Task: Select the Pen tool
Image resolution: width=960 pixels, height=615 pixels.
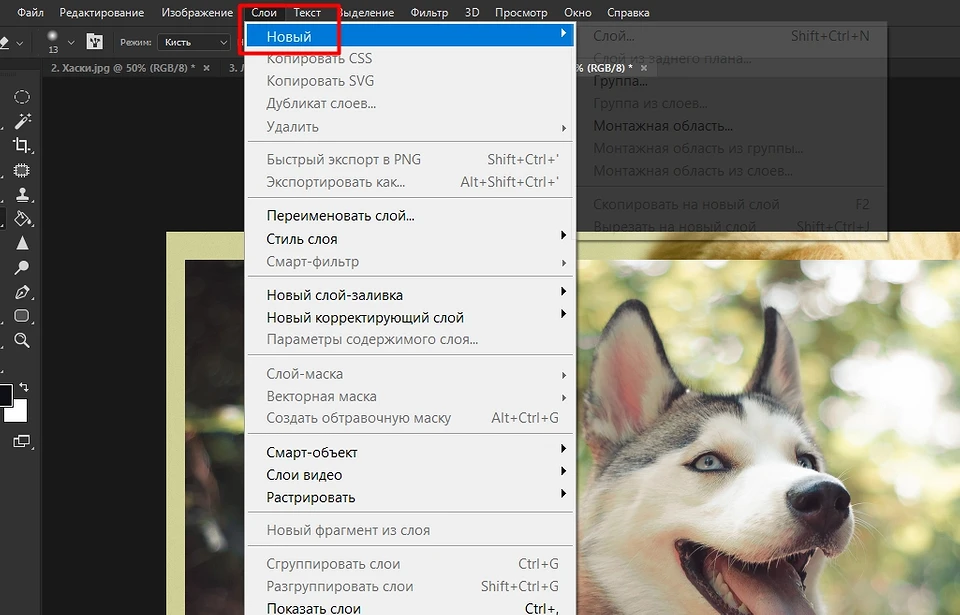Action: [x=21, y=292]
